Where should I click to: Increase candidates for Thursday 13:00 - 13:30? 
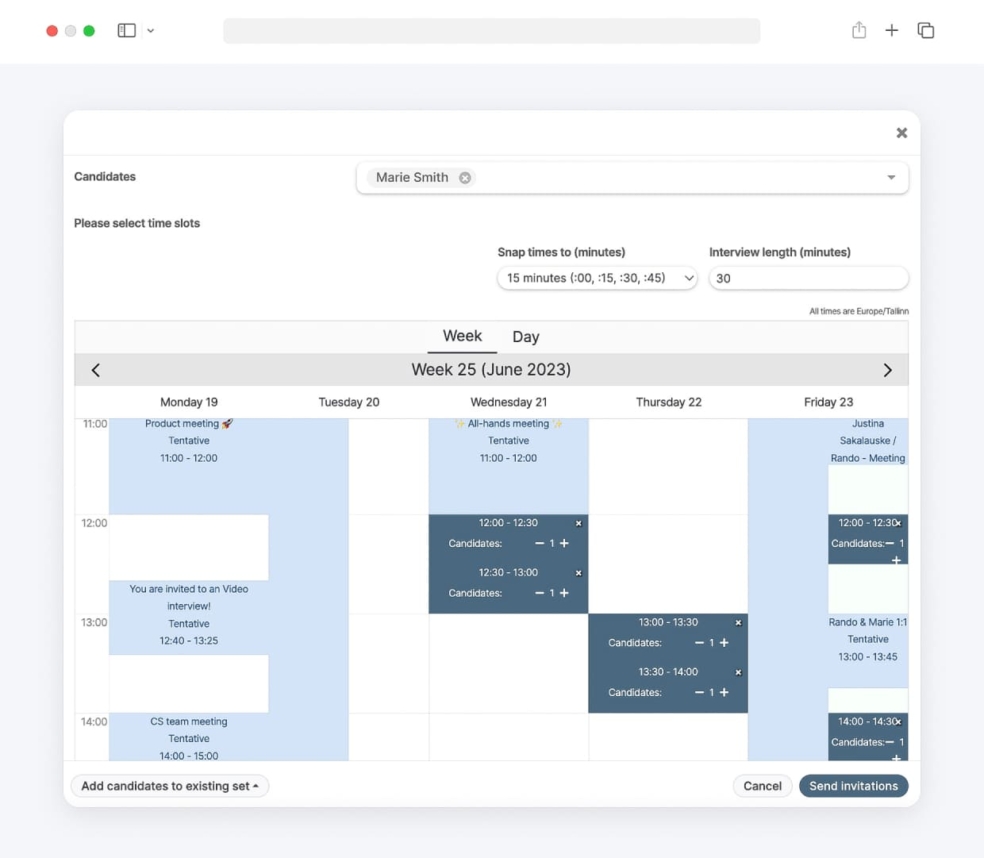724,643
